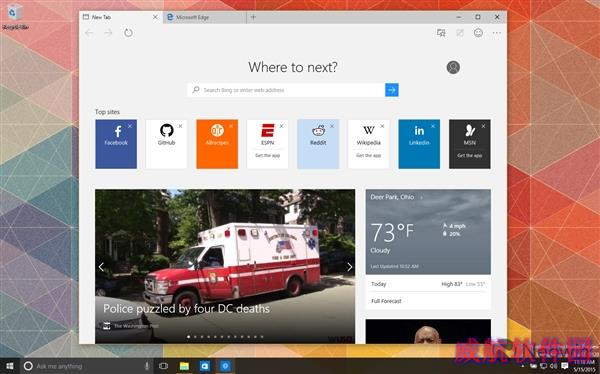The image size is (600, 374).
Task: Send feedback via smiley face icon
Action: click(x=478, y=33)
